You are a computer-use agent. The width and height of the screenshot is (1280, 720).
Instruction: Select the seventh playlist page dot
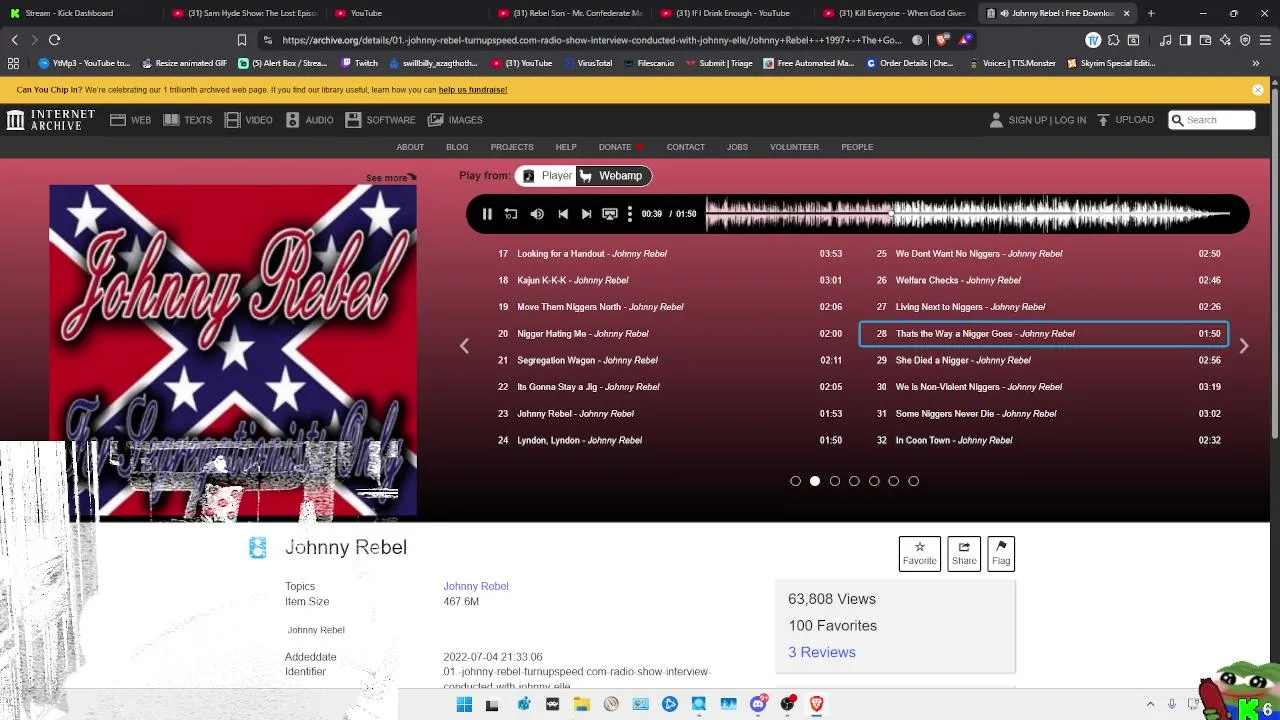913,481
